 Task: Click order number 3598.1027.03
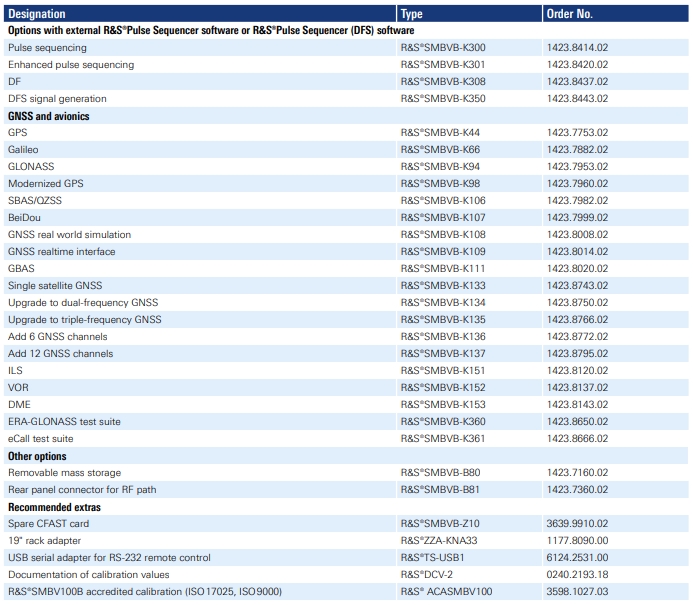point(577,592)
